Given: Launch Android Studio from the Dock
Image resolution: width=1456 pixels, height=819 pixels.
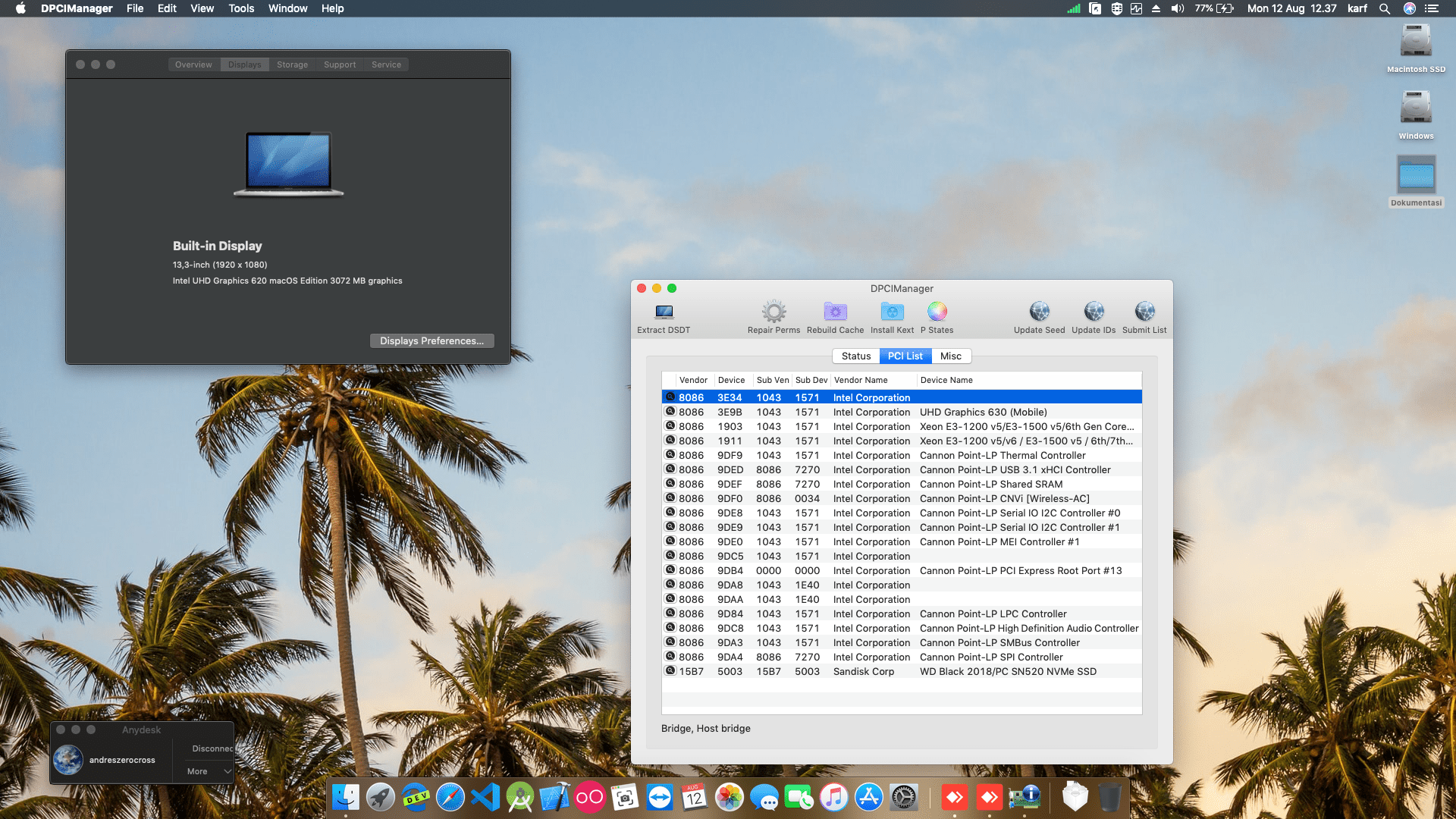Looking at the screenshot, I should (x=520, y=797).
